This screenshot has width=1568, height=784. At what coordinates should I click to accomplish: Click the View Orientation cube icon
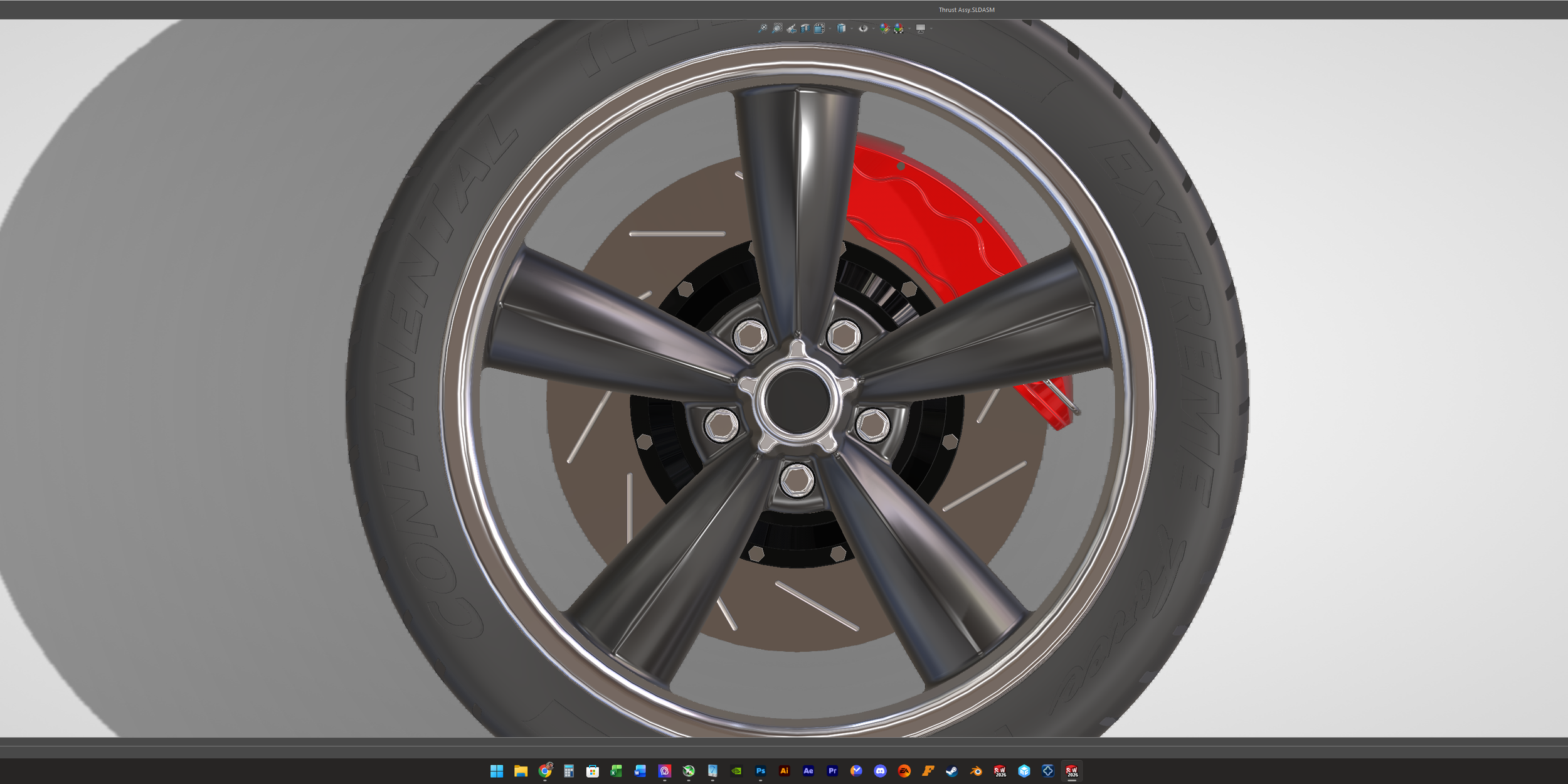click(x=820, y=28)
